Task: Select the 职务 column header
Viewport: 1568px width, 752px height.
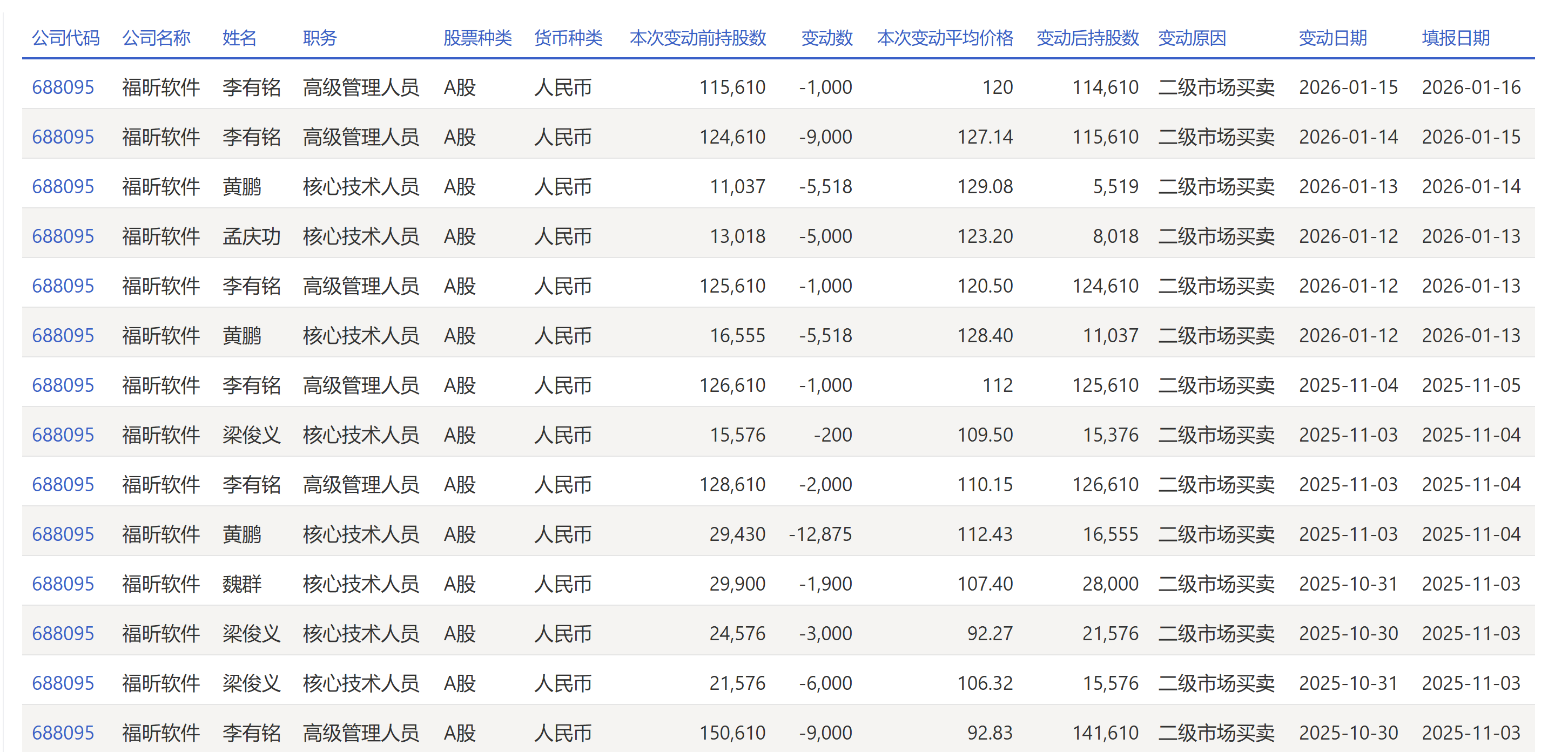Action: (320, 38)
